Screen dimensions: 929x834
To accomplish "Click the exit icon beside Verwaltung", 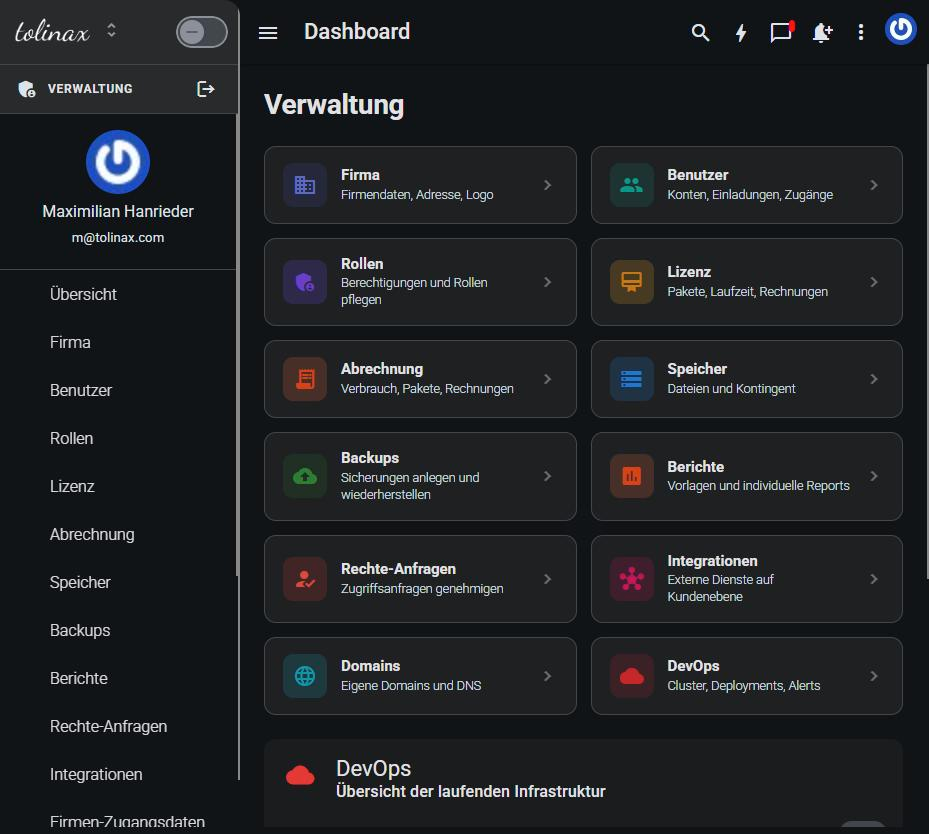I will click(205, 89).
